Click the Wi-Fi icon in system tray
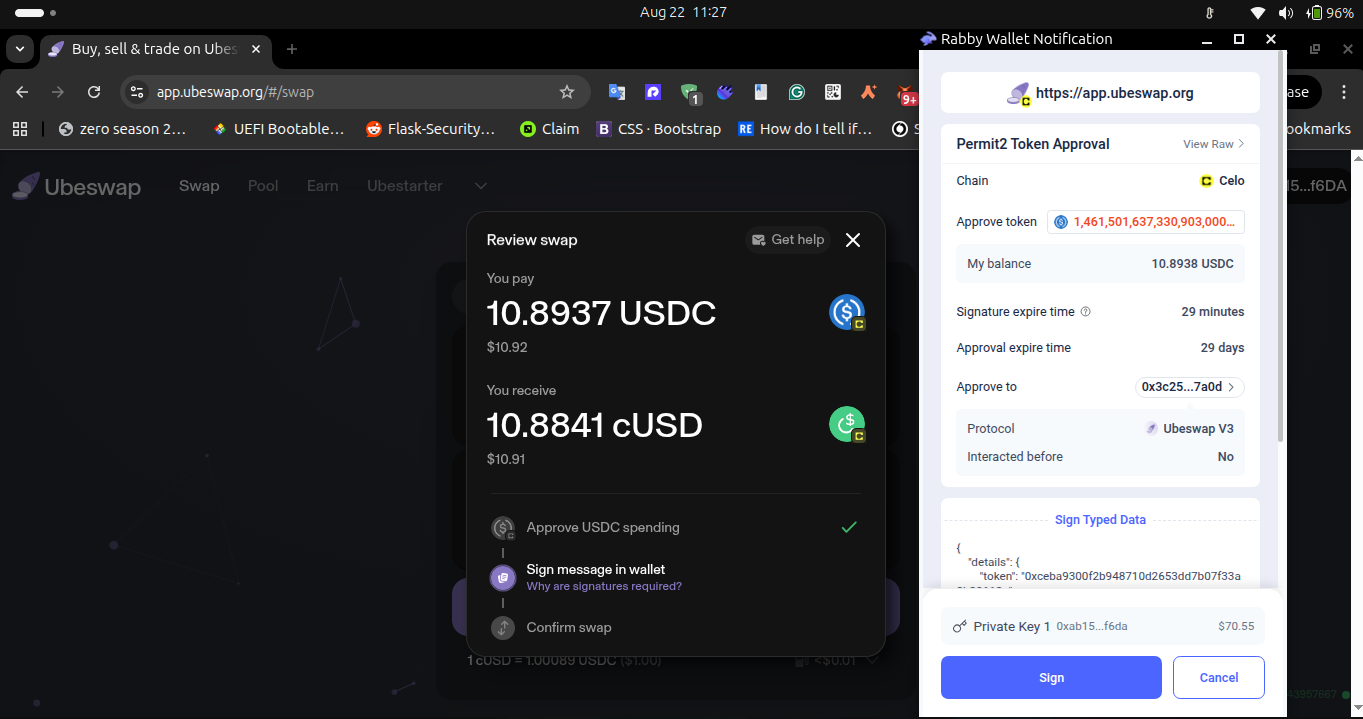1363x719 pixels. pyautogui.click(x=1258, y=13)
